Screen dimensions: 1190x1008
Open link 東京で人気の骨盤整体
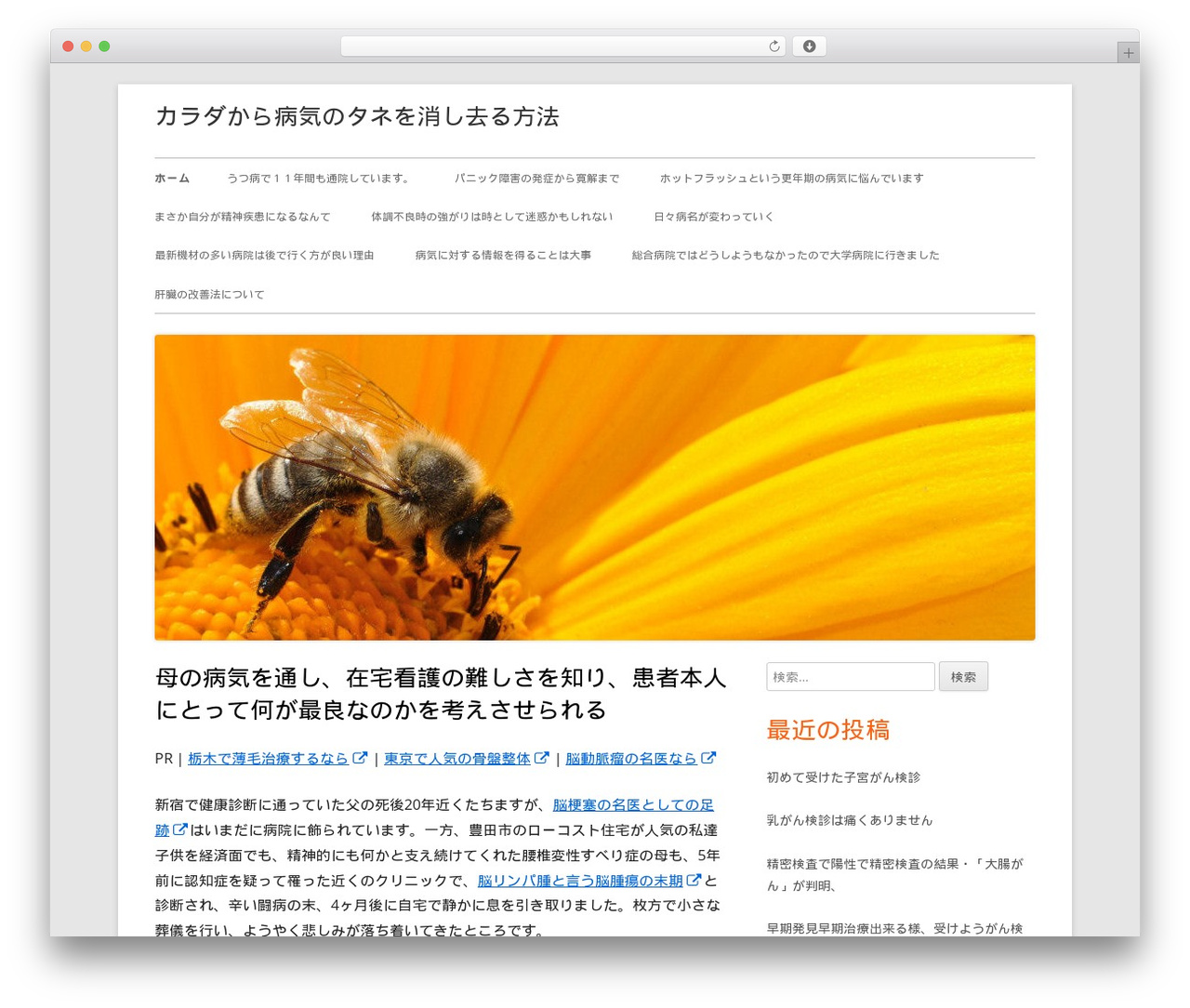pyautogui.click(x=457, y=759)
